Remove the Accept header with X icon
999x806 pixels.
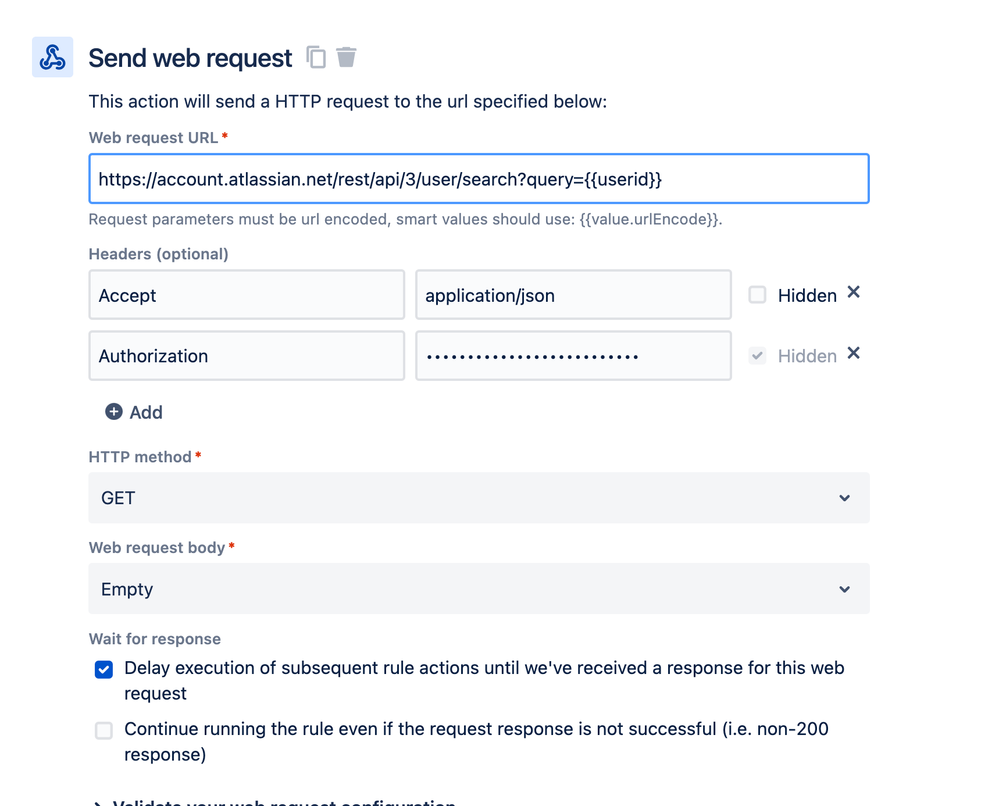point(853,293)
